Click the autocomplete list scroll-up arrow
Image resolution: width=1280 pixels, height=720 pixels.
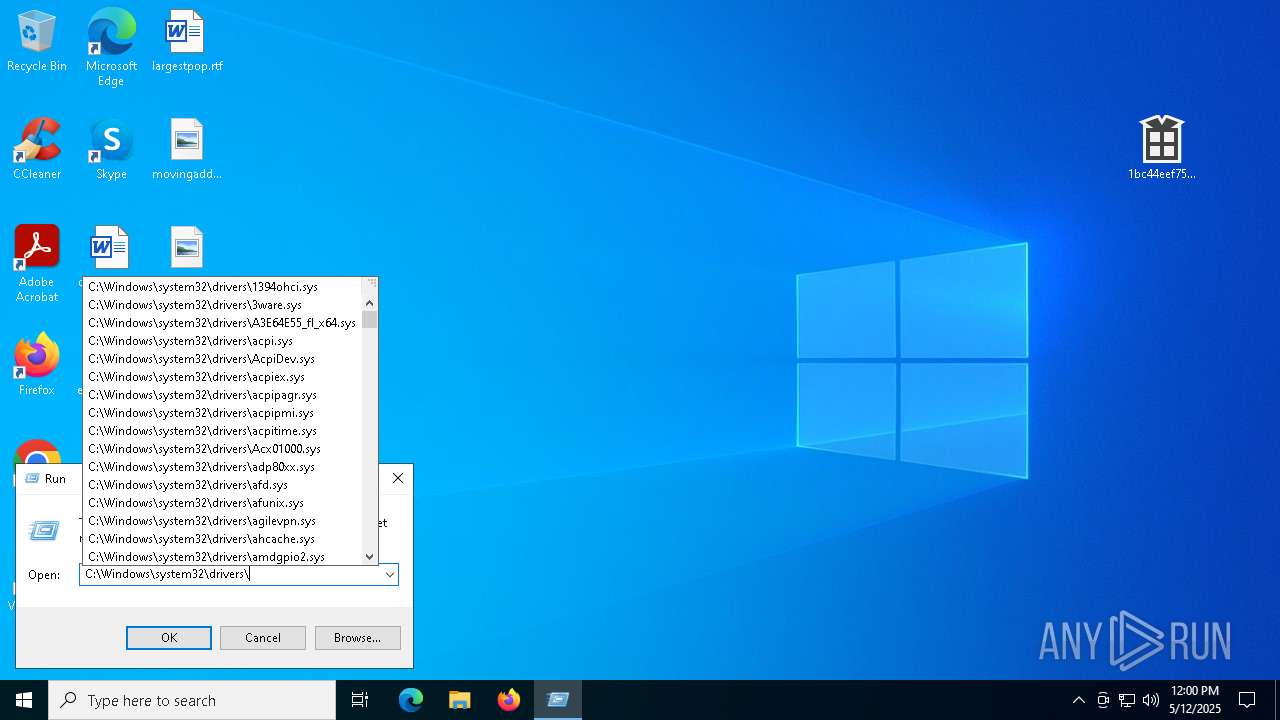click(370, 303)
